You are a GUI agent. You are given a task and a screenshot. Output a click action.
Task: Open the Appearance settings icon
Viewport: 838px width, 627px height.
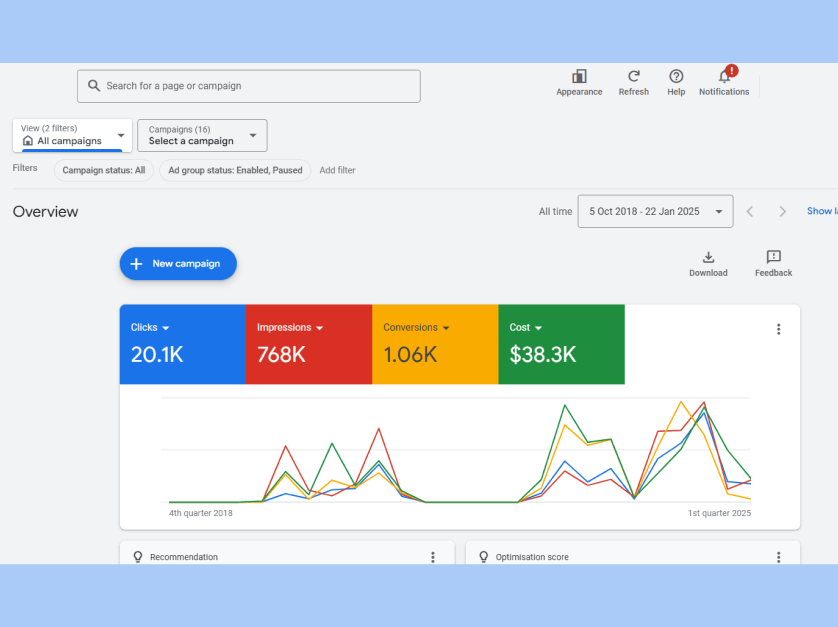579,77
